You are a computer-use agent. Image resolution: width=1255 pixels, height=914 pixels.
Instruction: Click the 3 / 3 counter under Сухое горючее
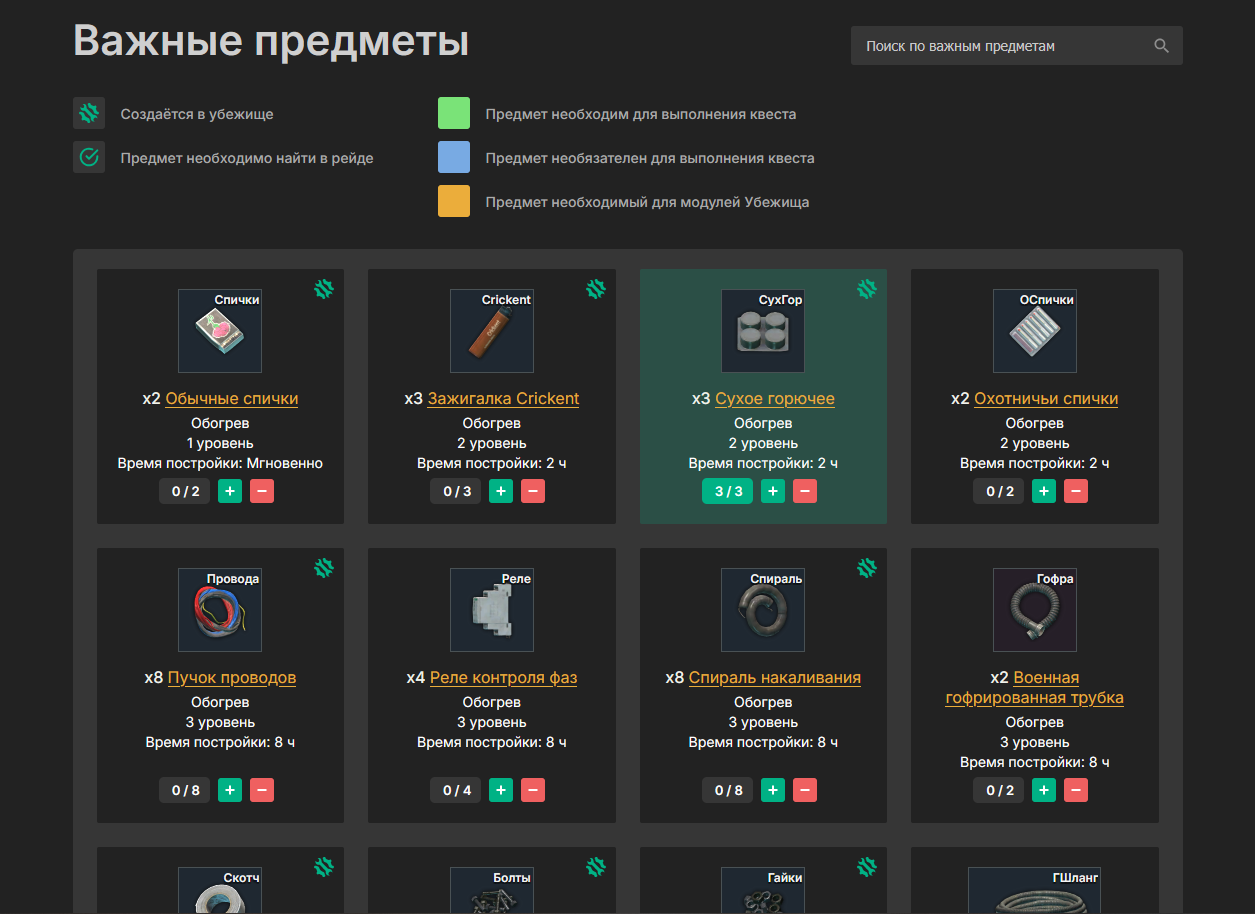[728, 491]
